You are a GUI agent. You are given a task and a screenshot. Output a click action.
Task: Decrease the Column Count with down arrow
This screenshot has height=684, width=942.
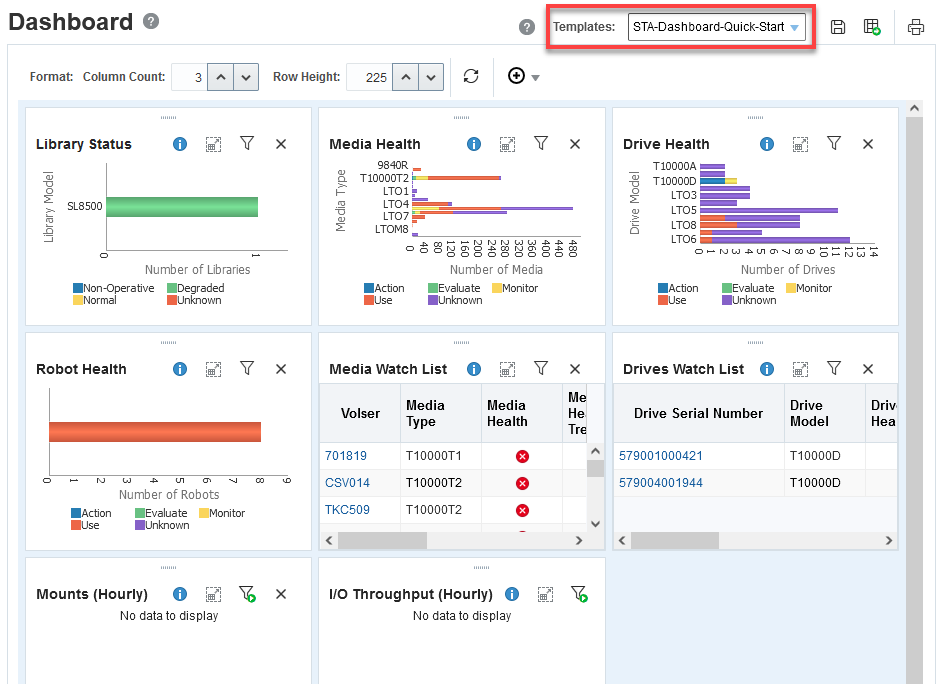point(246,77)
